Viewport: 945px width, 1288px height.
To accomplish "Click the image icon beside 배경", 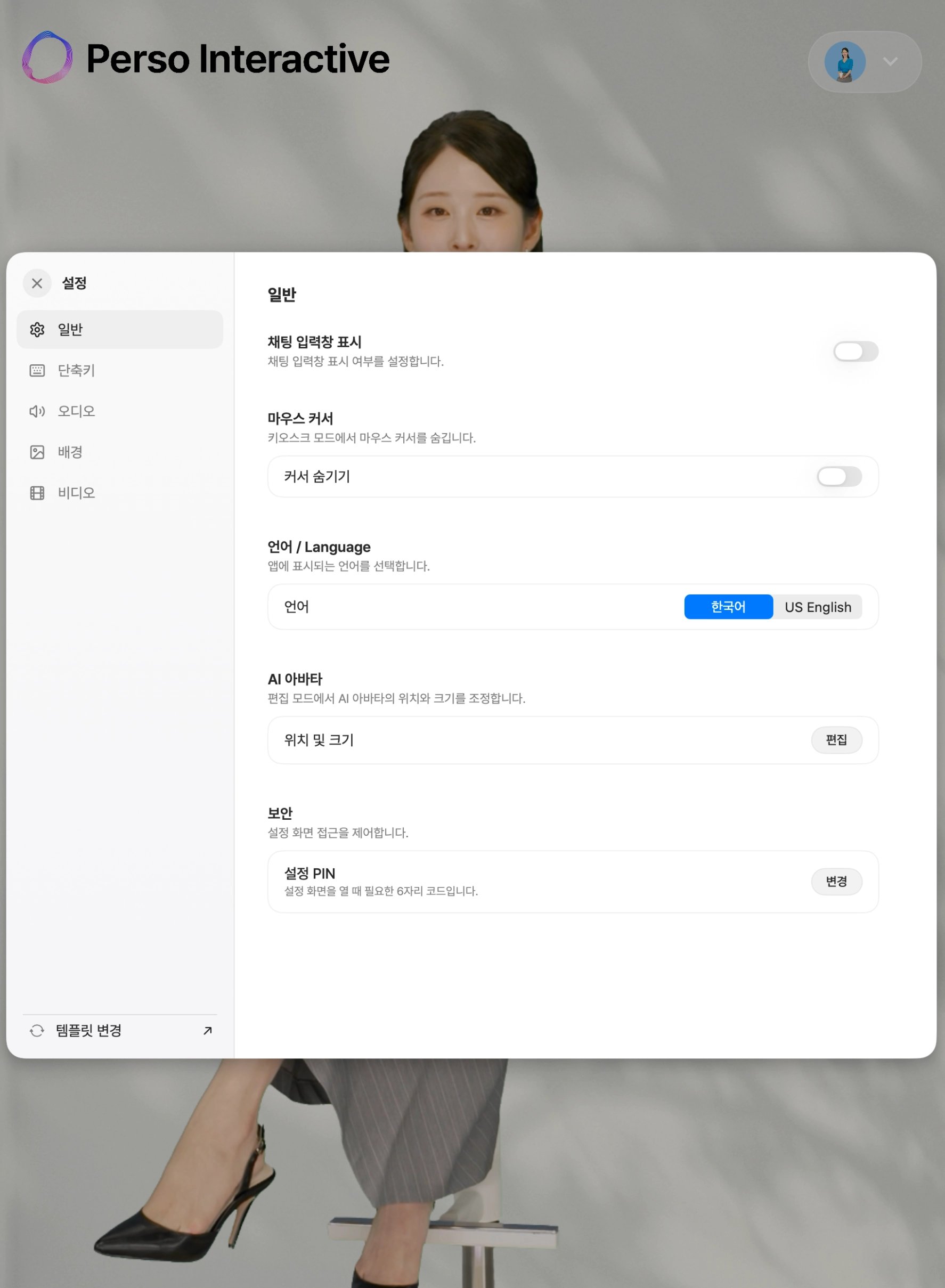I will (37, 452).
